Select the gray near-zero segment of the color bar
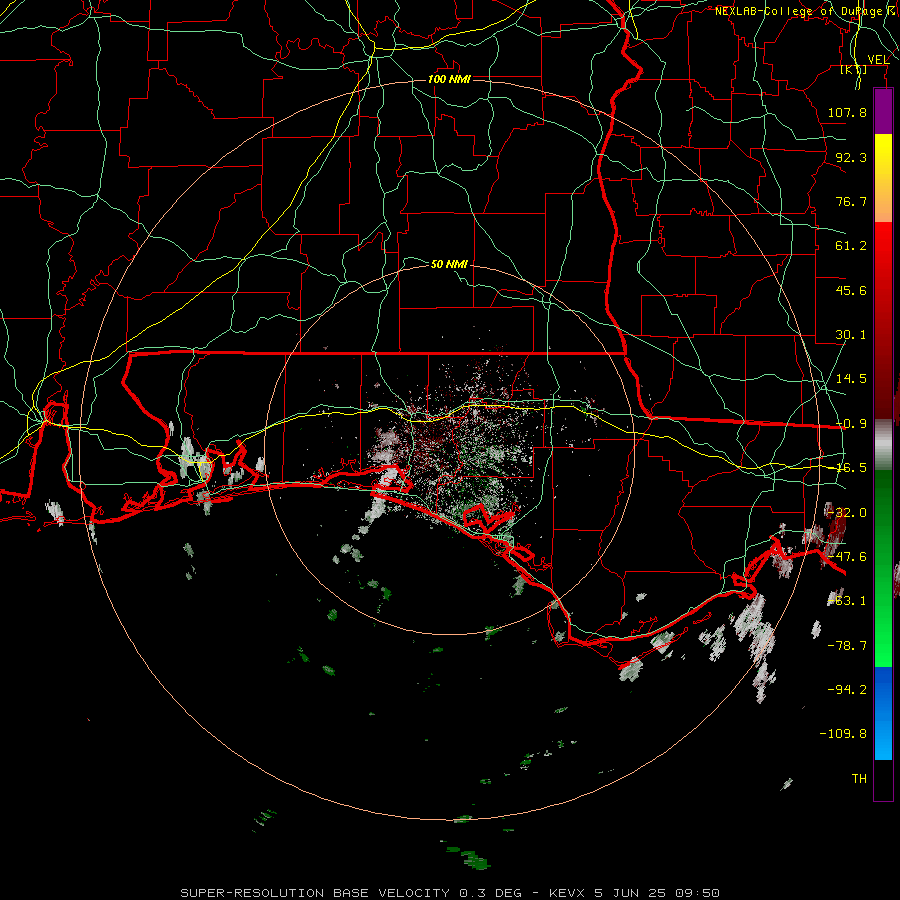 tap(883, 443)
